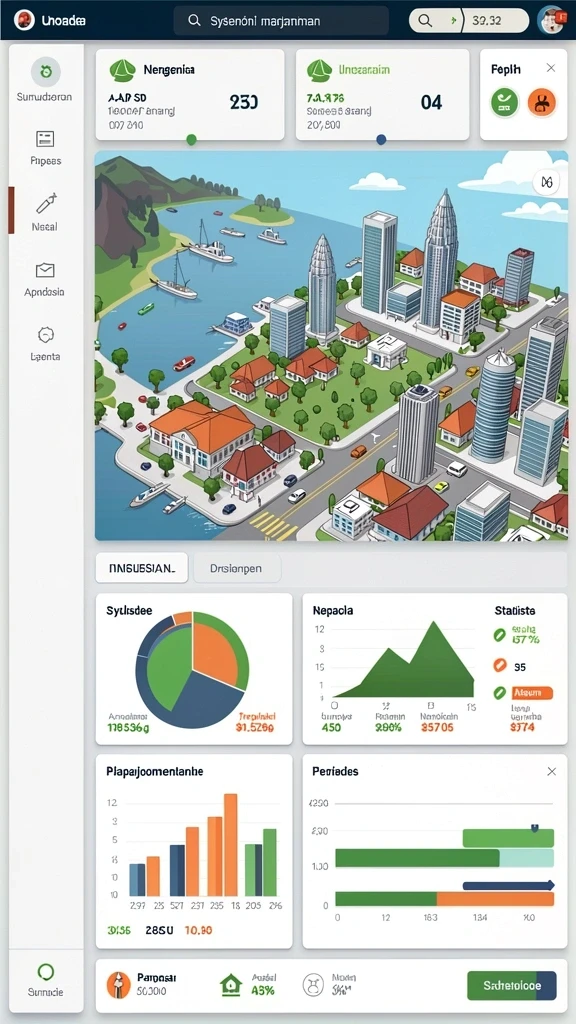The width and height of the screenshot is (576, 1024).
Task: Click the green circular Fepih icon
Action: 504,103
